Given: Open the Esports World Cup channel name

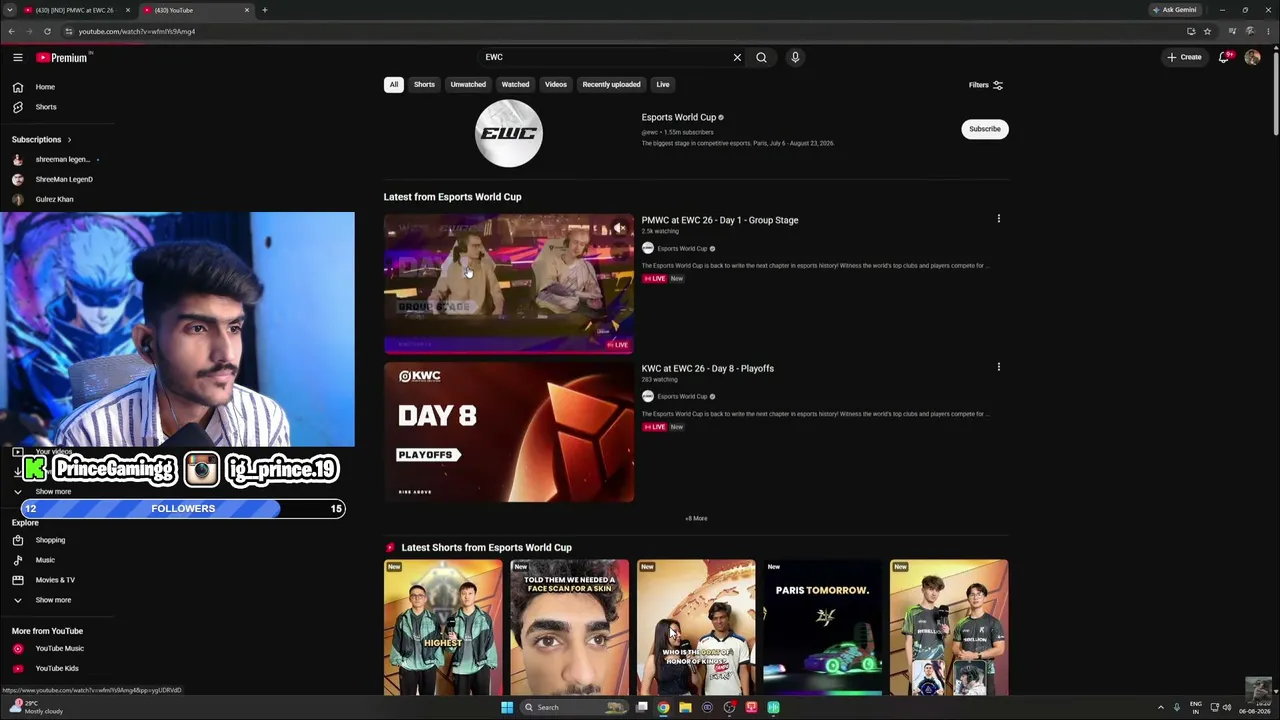Looking at the screenshot, I should [679, 117].
